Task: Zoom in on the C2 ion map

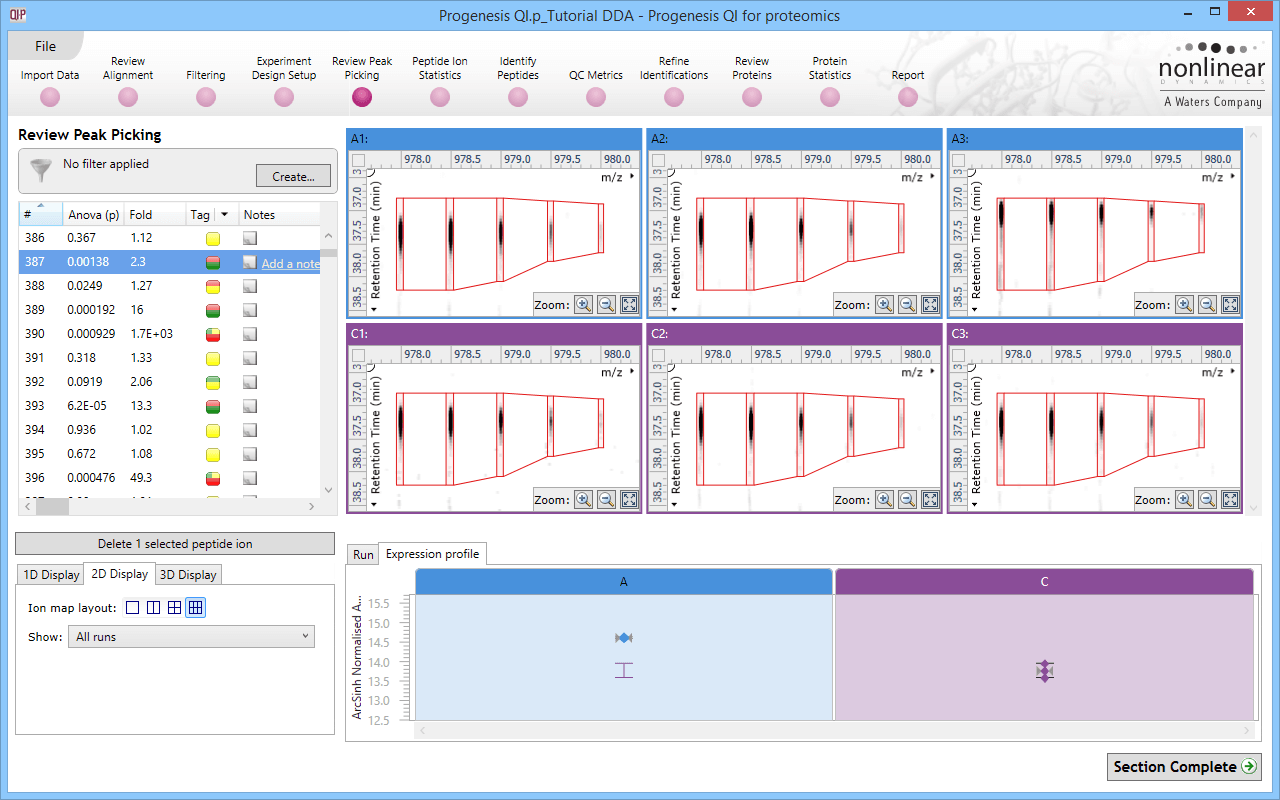Action: point(884,500)
